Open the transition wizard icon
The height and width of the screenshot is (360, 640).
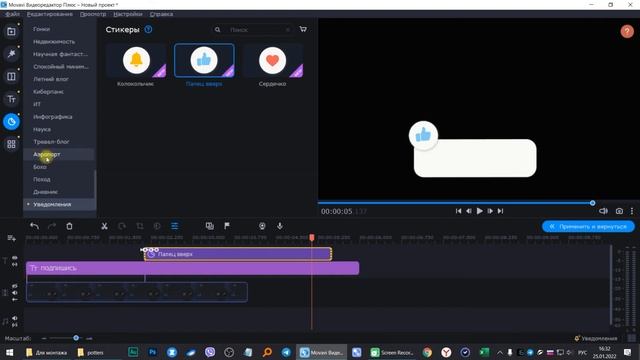pyautogui.click(x=210, y=226)
